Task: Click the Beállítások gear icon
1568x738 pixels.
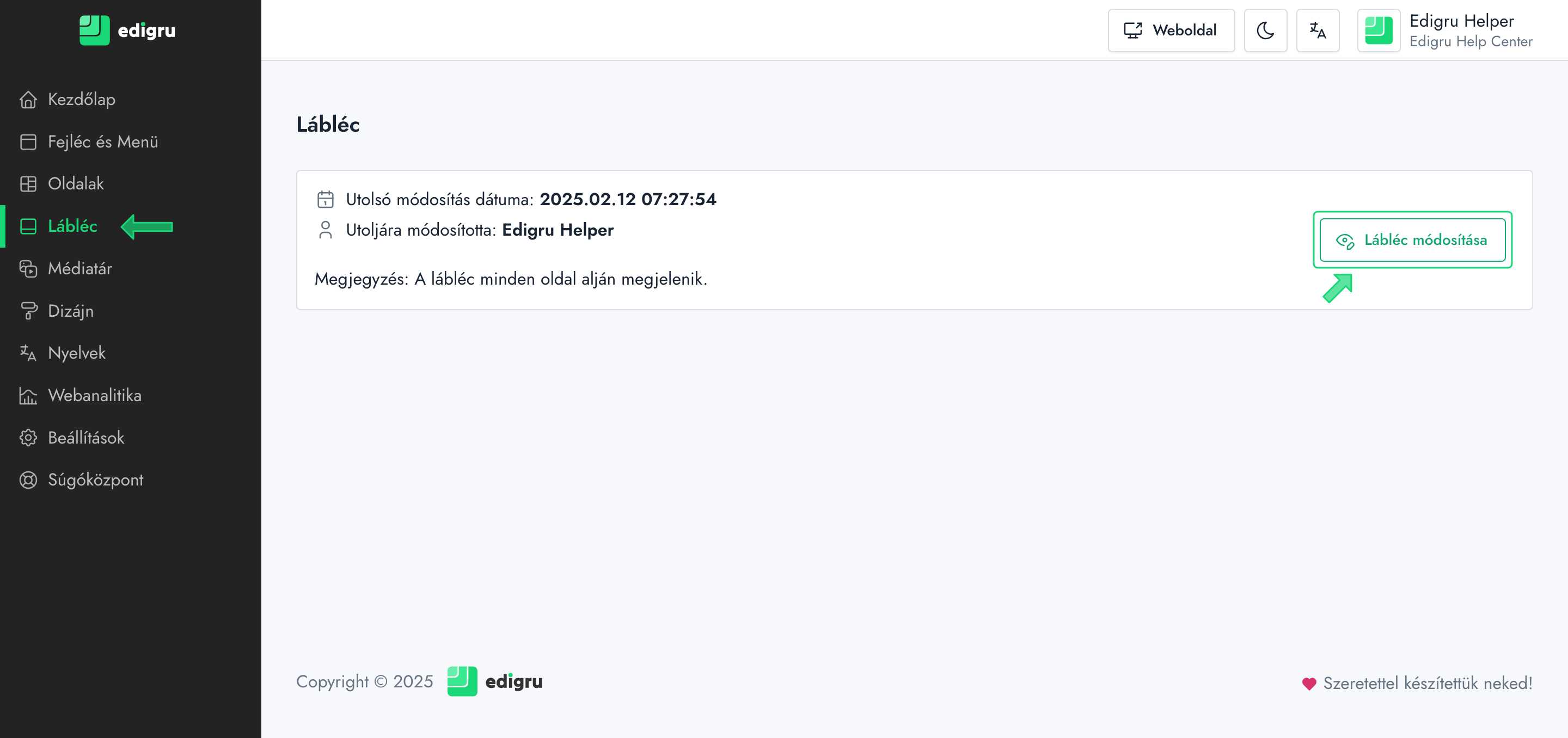Action: [28, 438]
